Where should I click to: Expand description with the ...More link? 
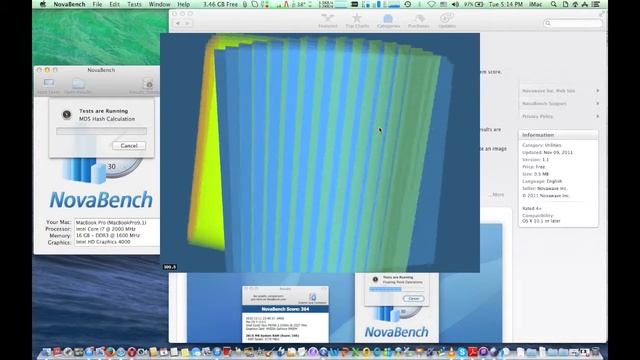(x=496, y=195)
